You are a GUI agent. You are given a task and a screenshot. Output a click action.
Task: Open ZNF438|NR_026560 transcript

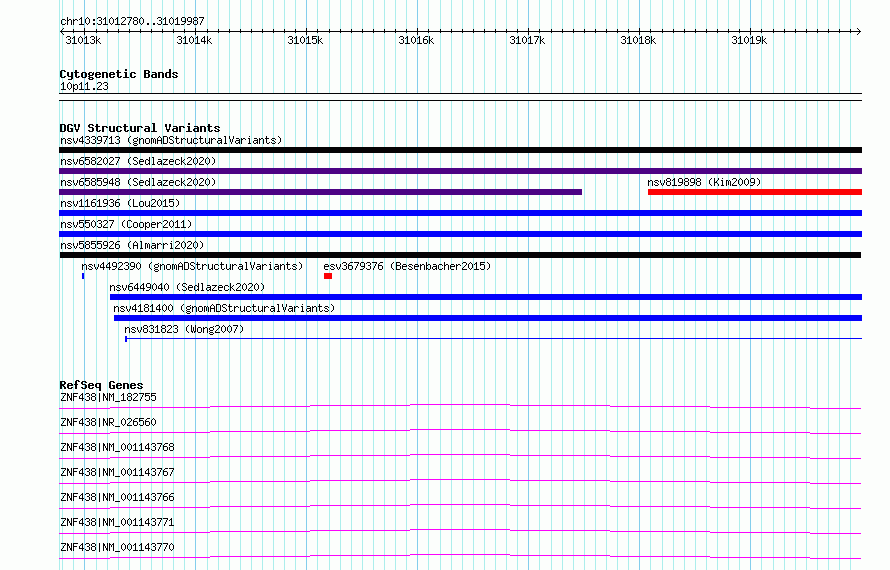(x=108, y=422)
